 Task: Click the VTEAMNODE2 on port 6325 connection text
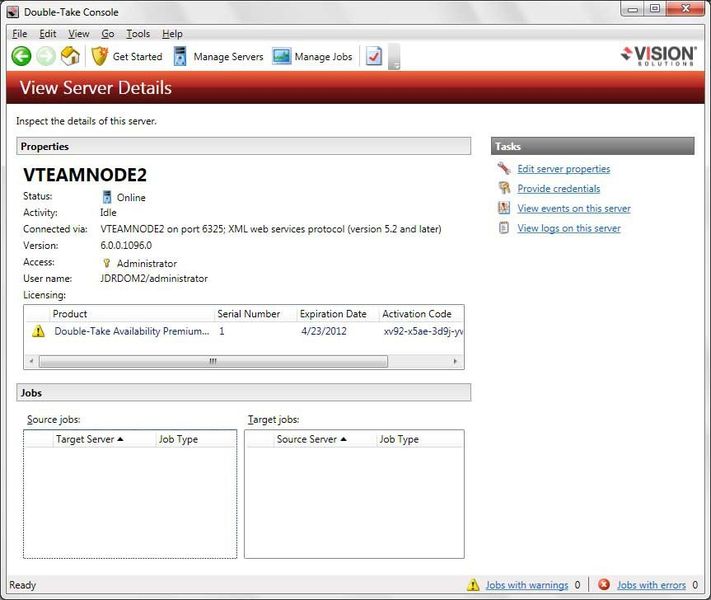click(271, 229)
